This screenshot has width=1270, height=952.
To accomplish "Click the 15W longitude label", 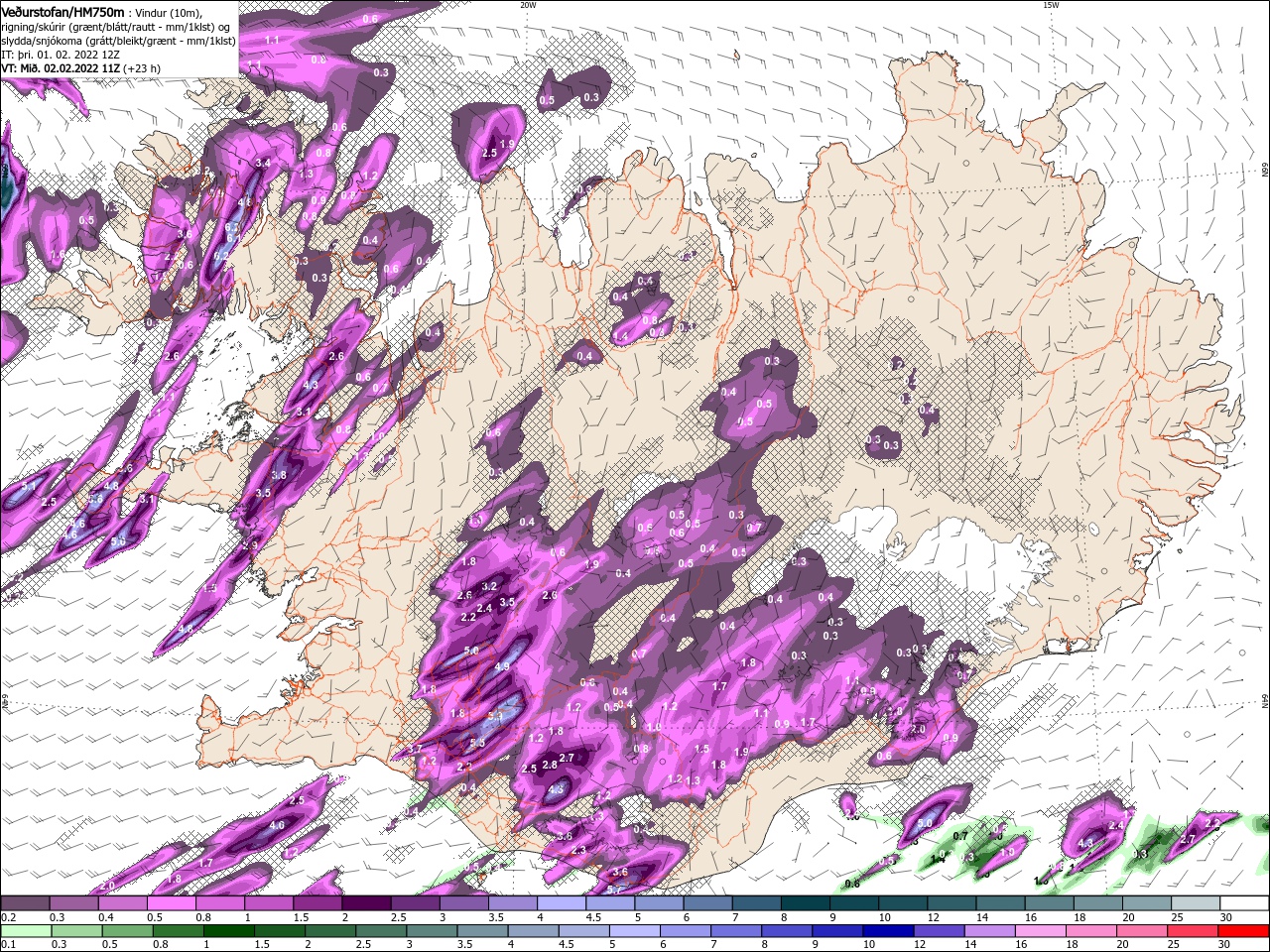I will [1051, 5].
